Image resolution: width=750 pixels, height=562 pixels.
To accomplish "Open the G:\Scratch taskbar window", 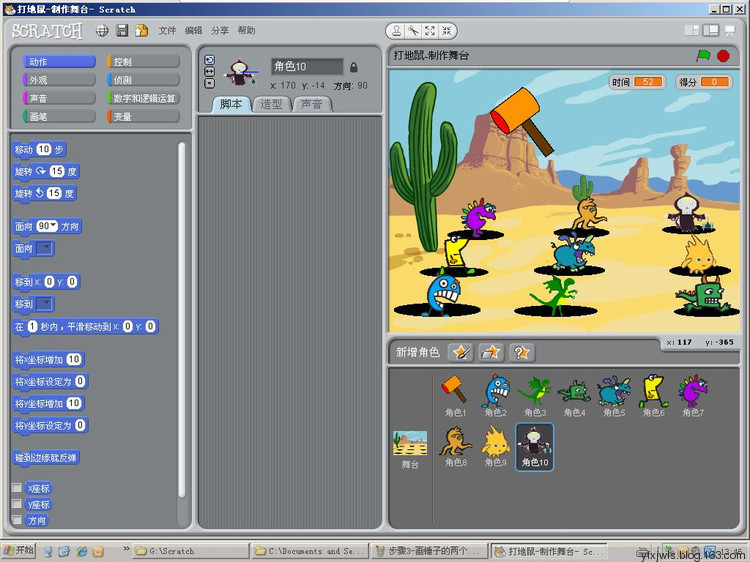I will pyautogui.click(x=190, y=551).
